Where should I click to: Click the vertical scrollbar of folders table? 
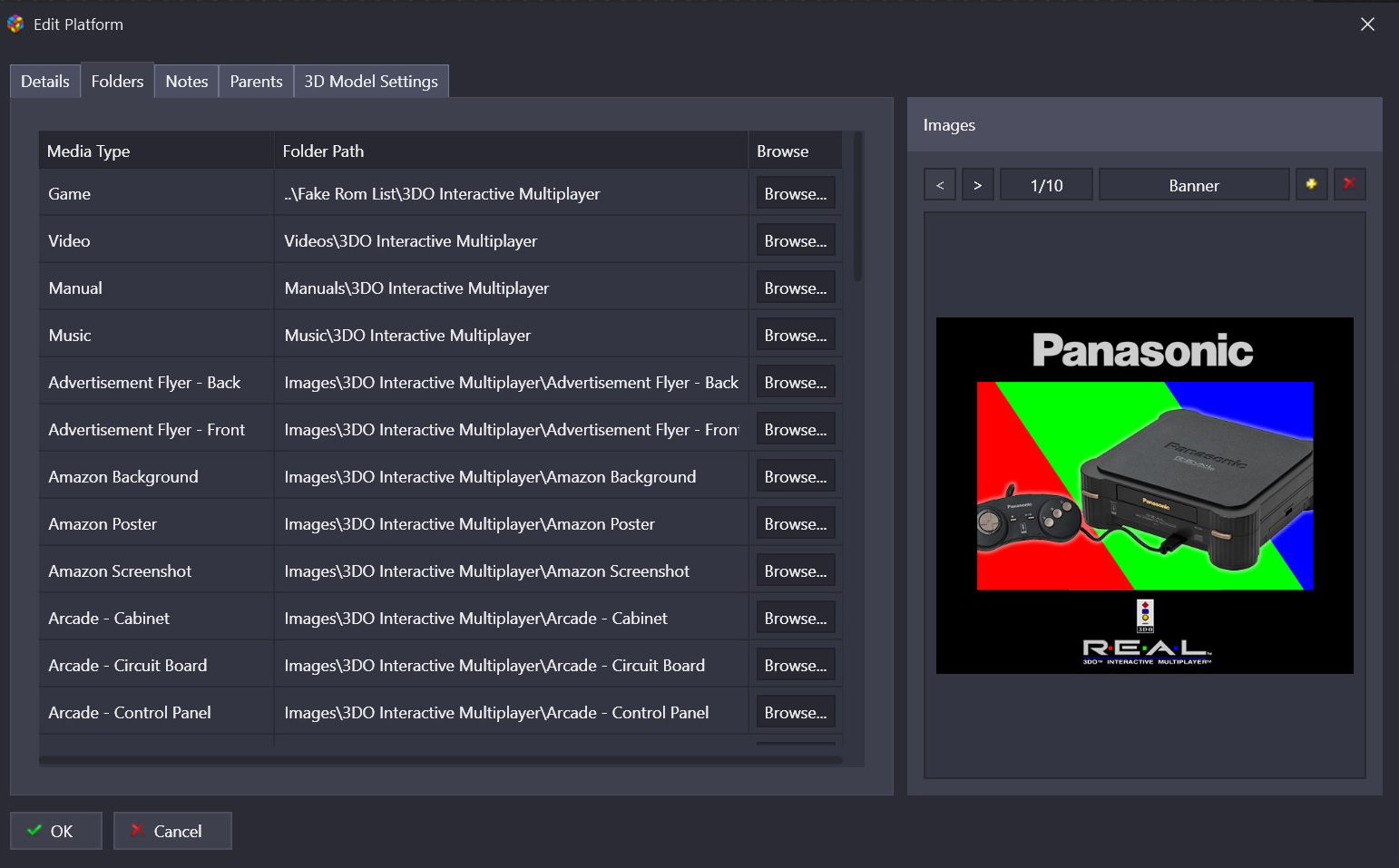click(x=857, y=207)
